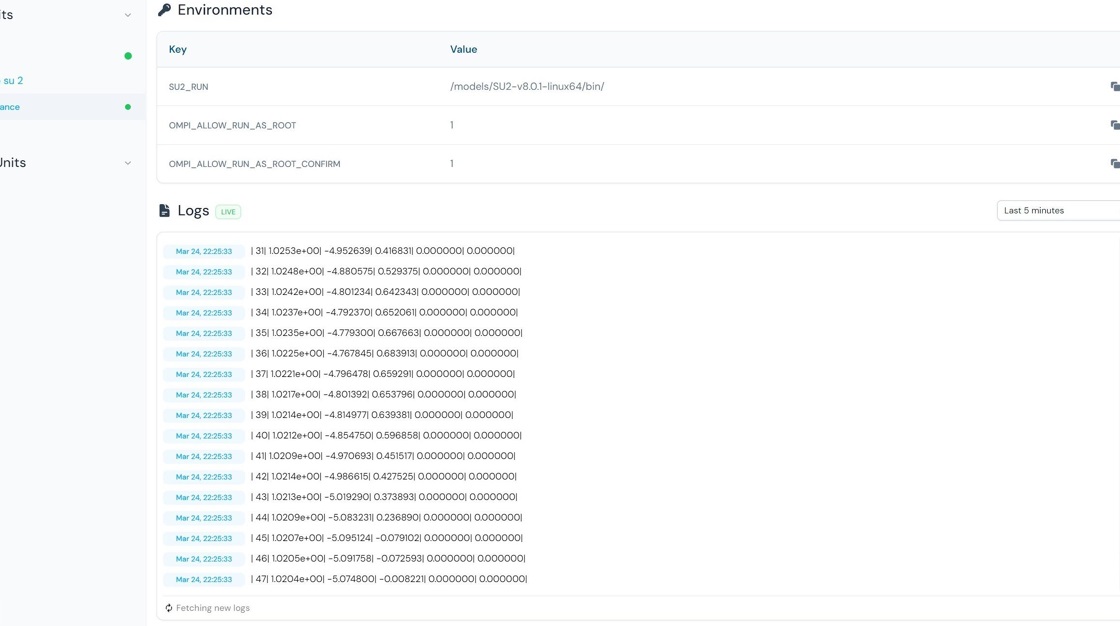Viewport: 1120px width, 626px height.
Task: Click timestamp badge on iteration 31 log
Action: [x=204, y=252]
